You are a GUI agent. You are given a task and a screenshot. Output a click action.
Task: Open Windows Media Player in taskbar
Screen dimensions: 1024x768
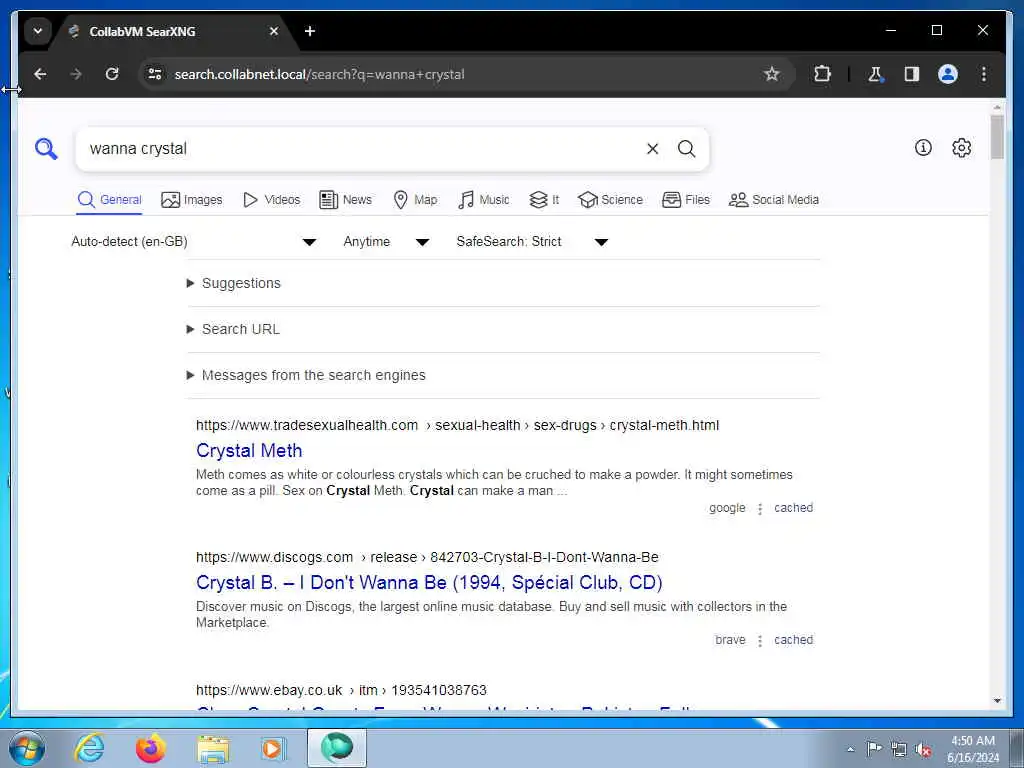[272, 748]
